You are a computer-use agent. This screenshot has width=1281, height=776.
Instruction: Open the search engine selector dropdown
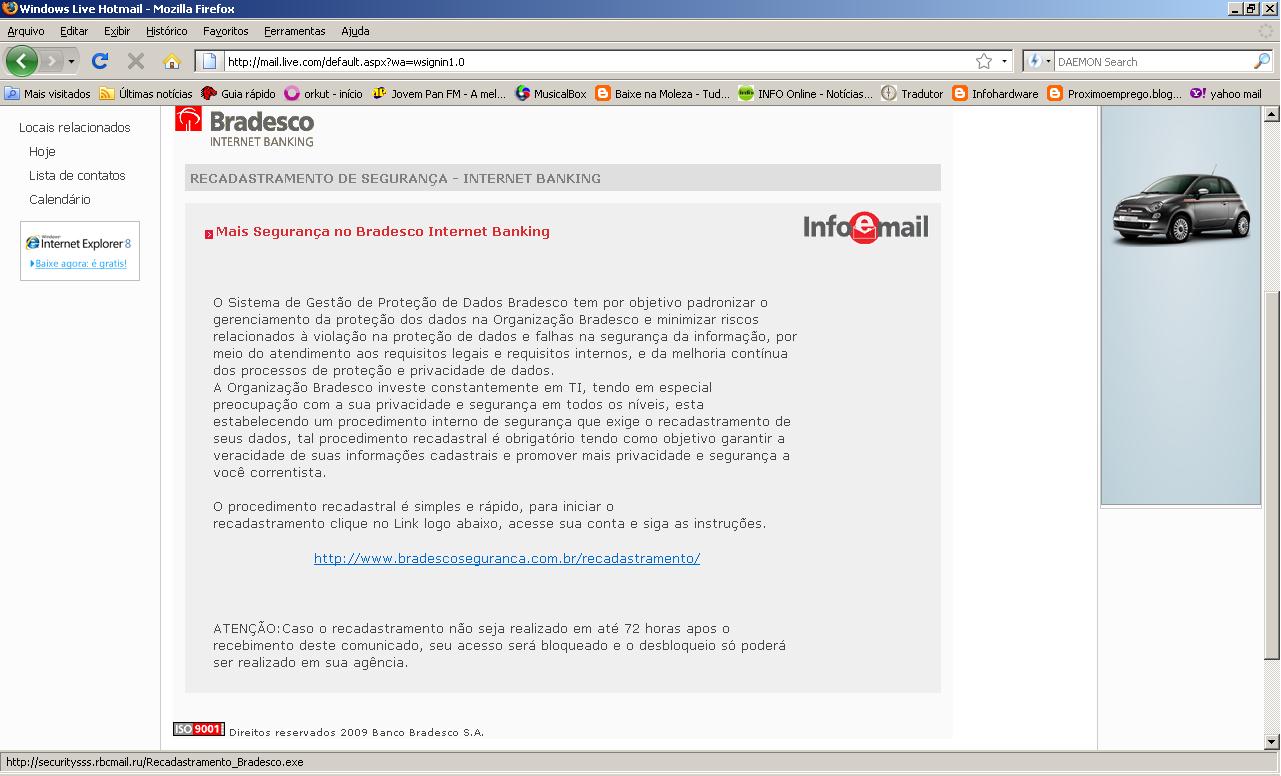(1040, 61)
